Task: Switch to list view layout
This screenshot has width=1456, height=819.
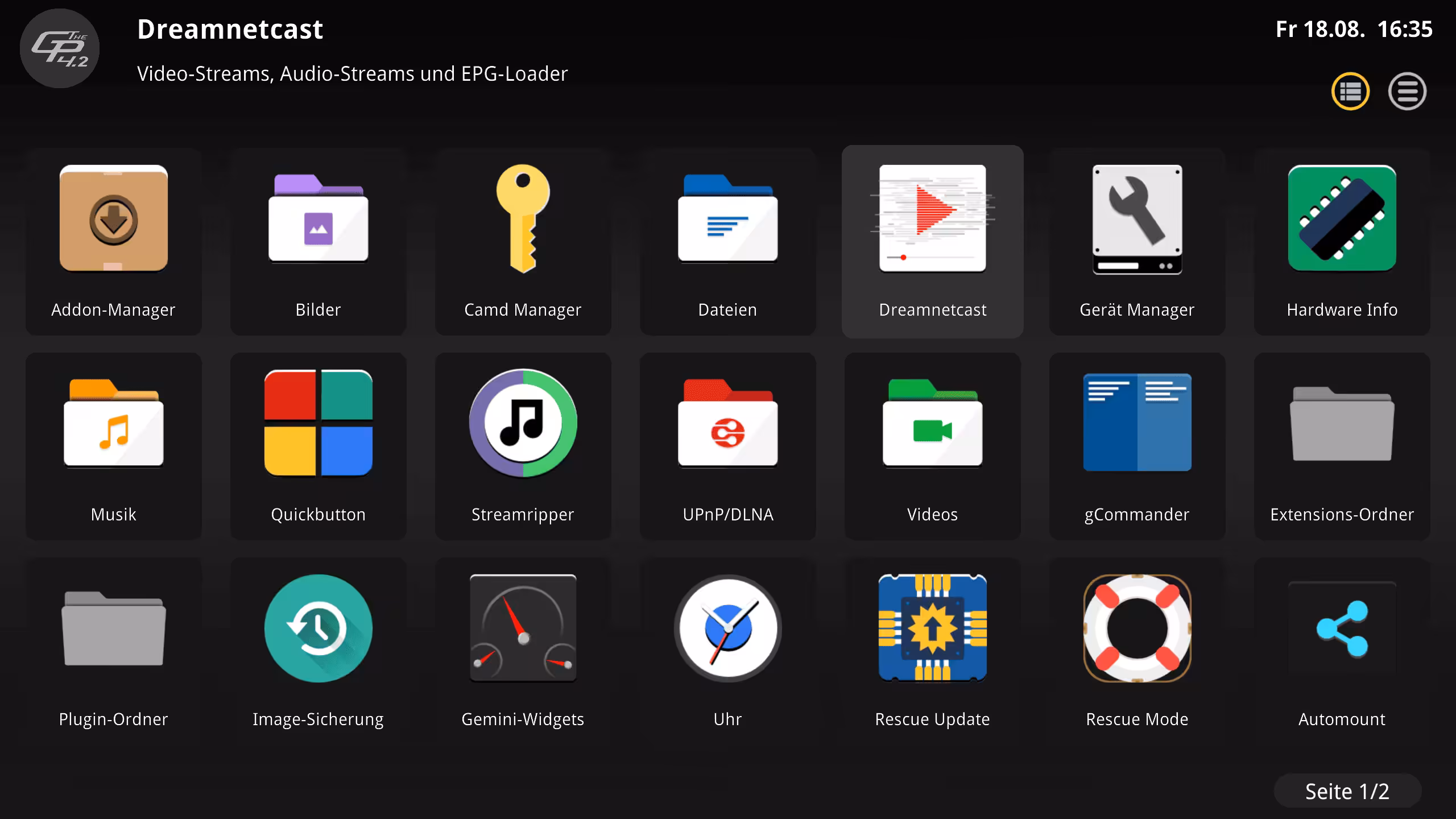Action: click(1408, 91)
